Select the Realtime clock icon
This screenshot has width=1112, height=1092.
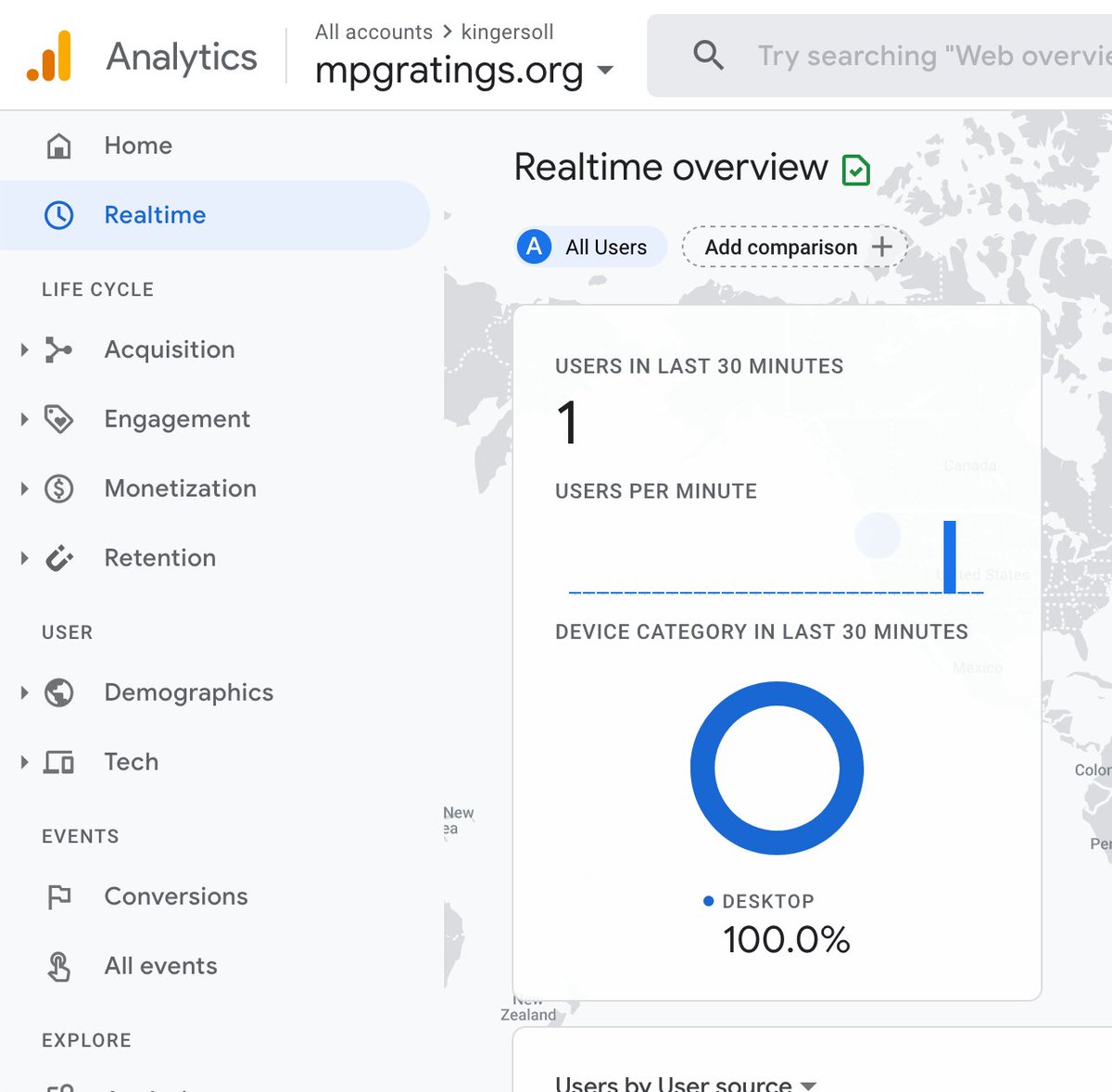click(x=59, y=215)
